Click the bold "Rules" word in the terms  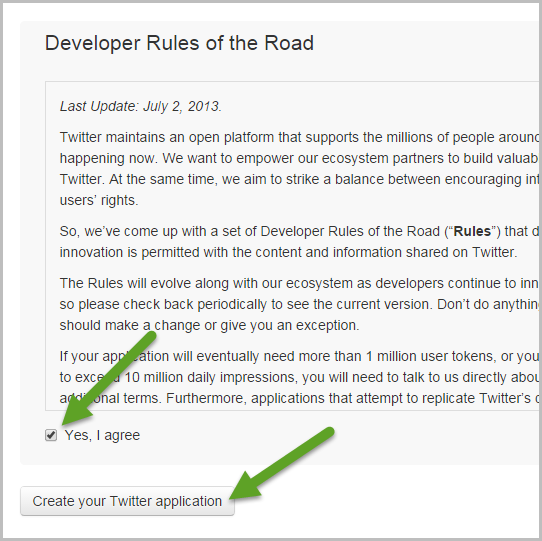(x=472, y=231)
